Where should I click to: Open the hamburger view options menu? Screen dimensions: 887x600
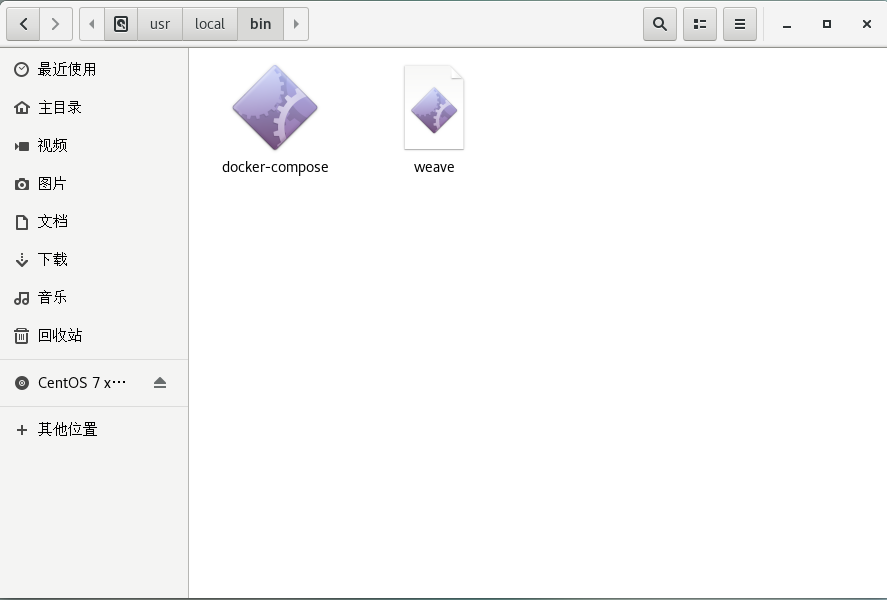[x=740, y=24]
